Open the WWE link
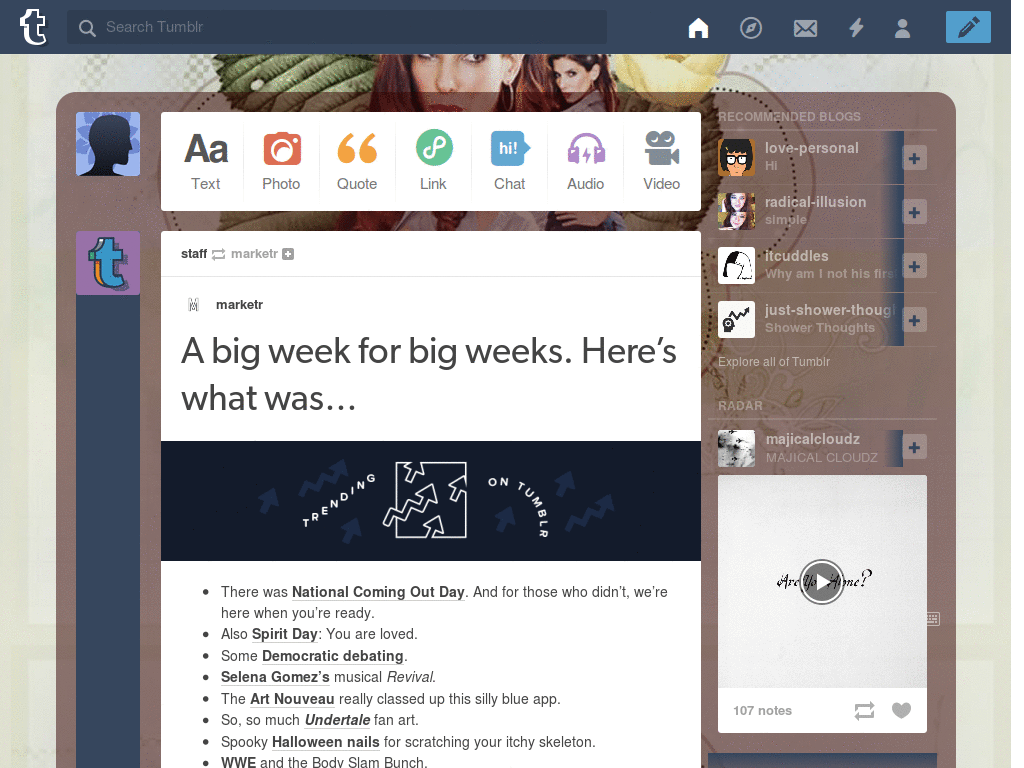The width and height of the screenshot is (1024, 768). click(x=238, y=762)
